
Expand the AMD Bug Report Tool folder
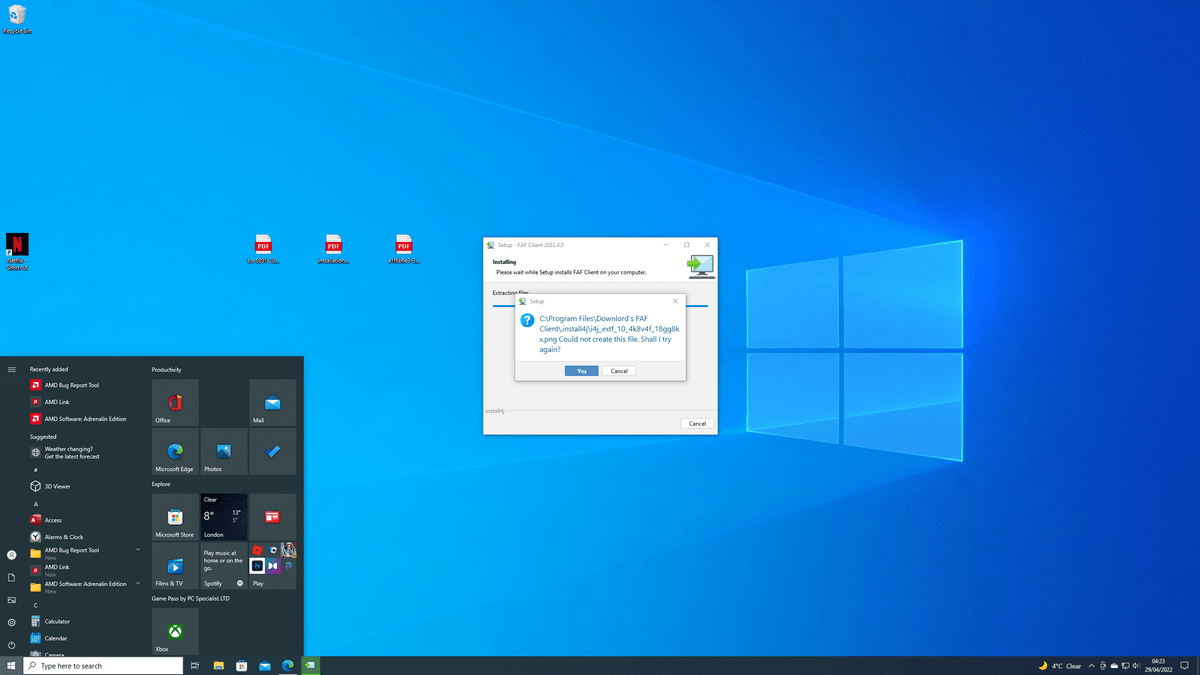tap(85, 552)
